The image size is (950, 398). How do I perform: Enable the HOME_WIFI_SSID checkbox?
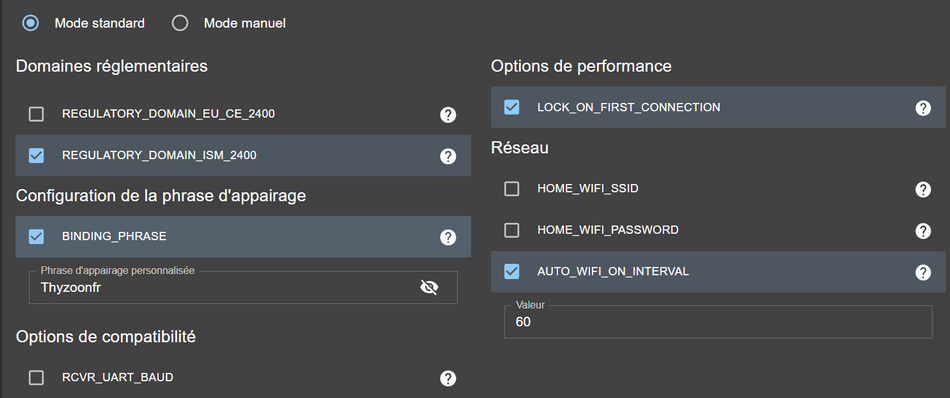512,189
